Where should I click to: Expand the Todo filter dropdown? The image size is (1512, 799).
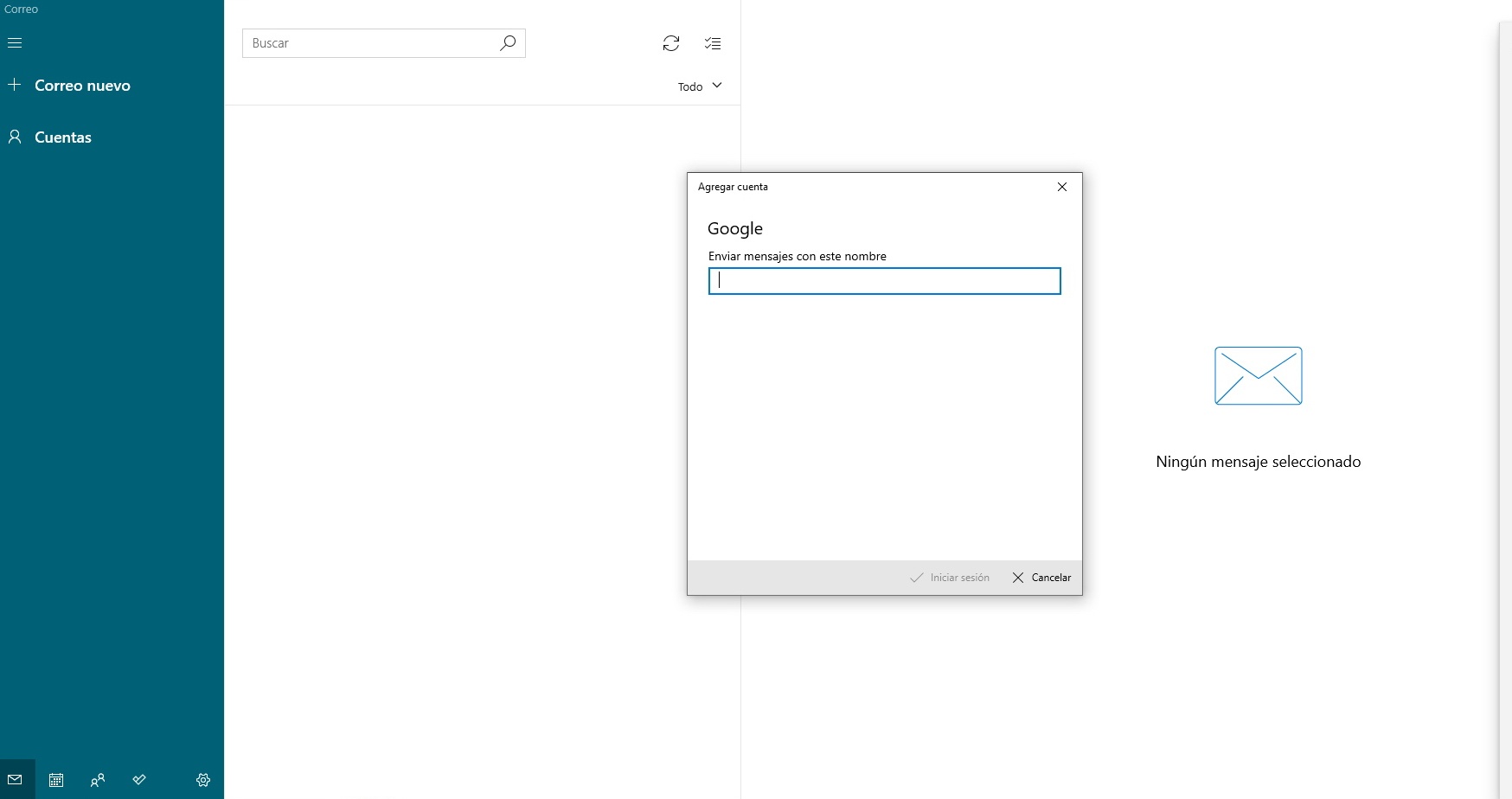point(700,86)
